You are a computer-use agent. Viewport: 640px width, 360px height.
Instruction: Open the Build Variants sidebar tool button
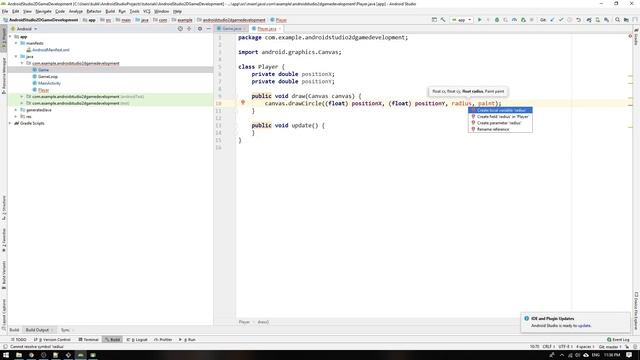pos(4,275)
